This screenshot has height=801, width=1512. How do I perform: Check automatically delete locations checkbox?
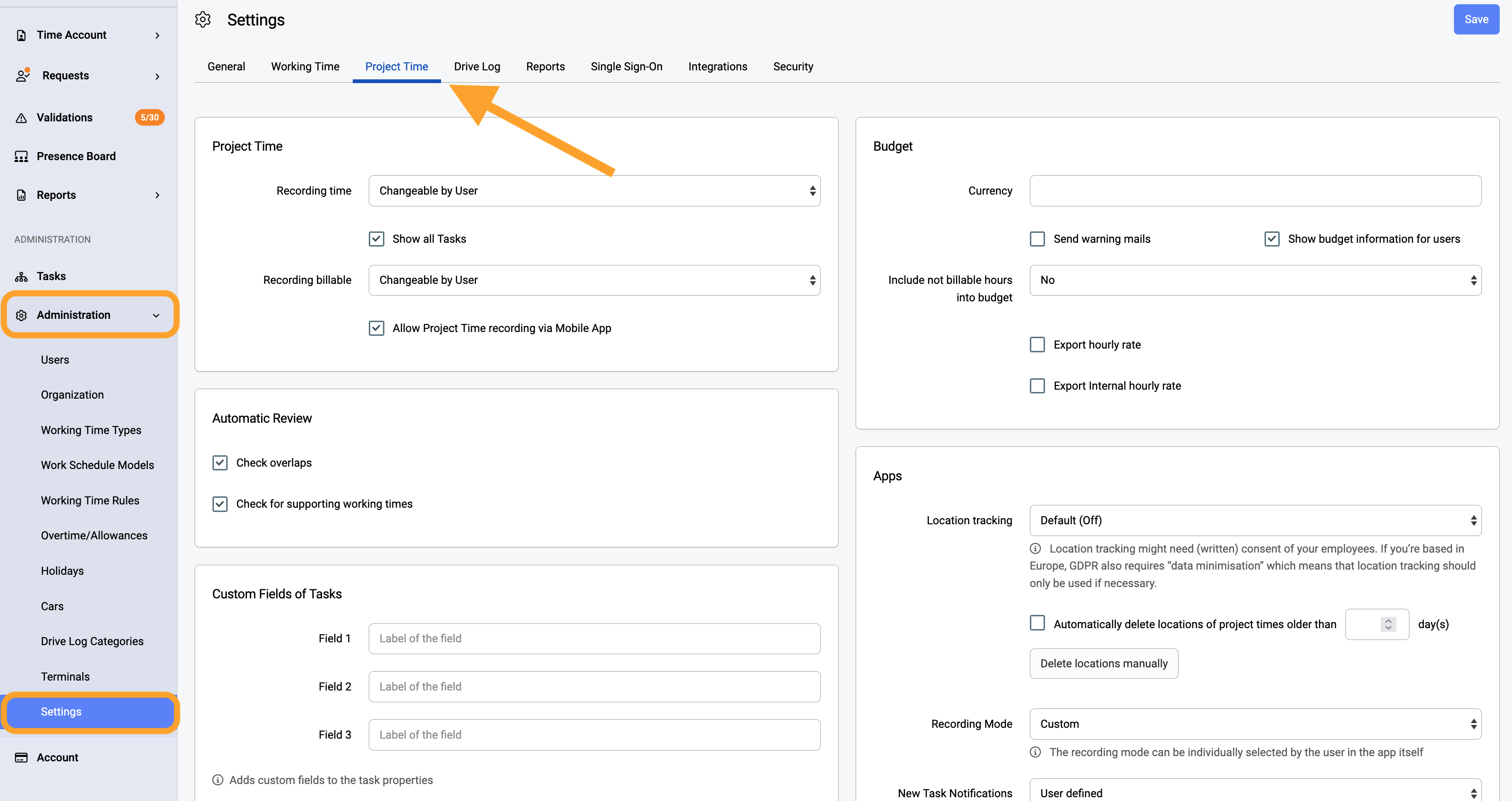pos(1037,623)
